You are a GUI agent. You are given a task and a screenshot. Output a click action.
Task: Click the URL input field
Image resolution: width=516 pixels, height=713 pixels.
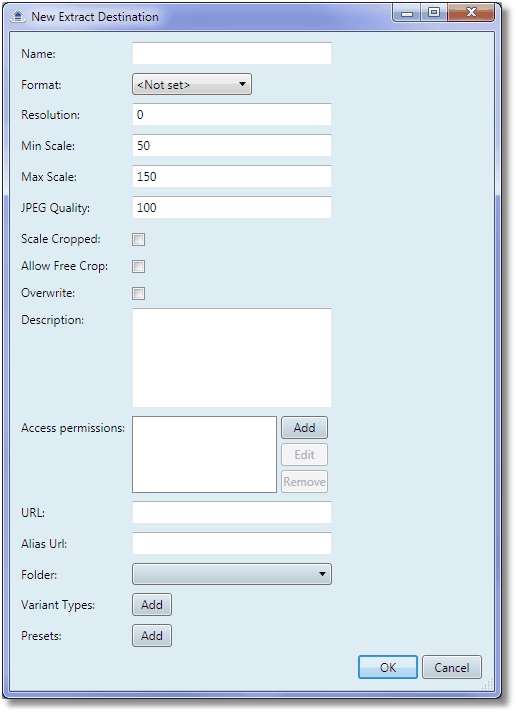pyautogui.click(x=232, y=512)
